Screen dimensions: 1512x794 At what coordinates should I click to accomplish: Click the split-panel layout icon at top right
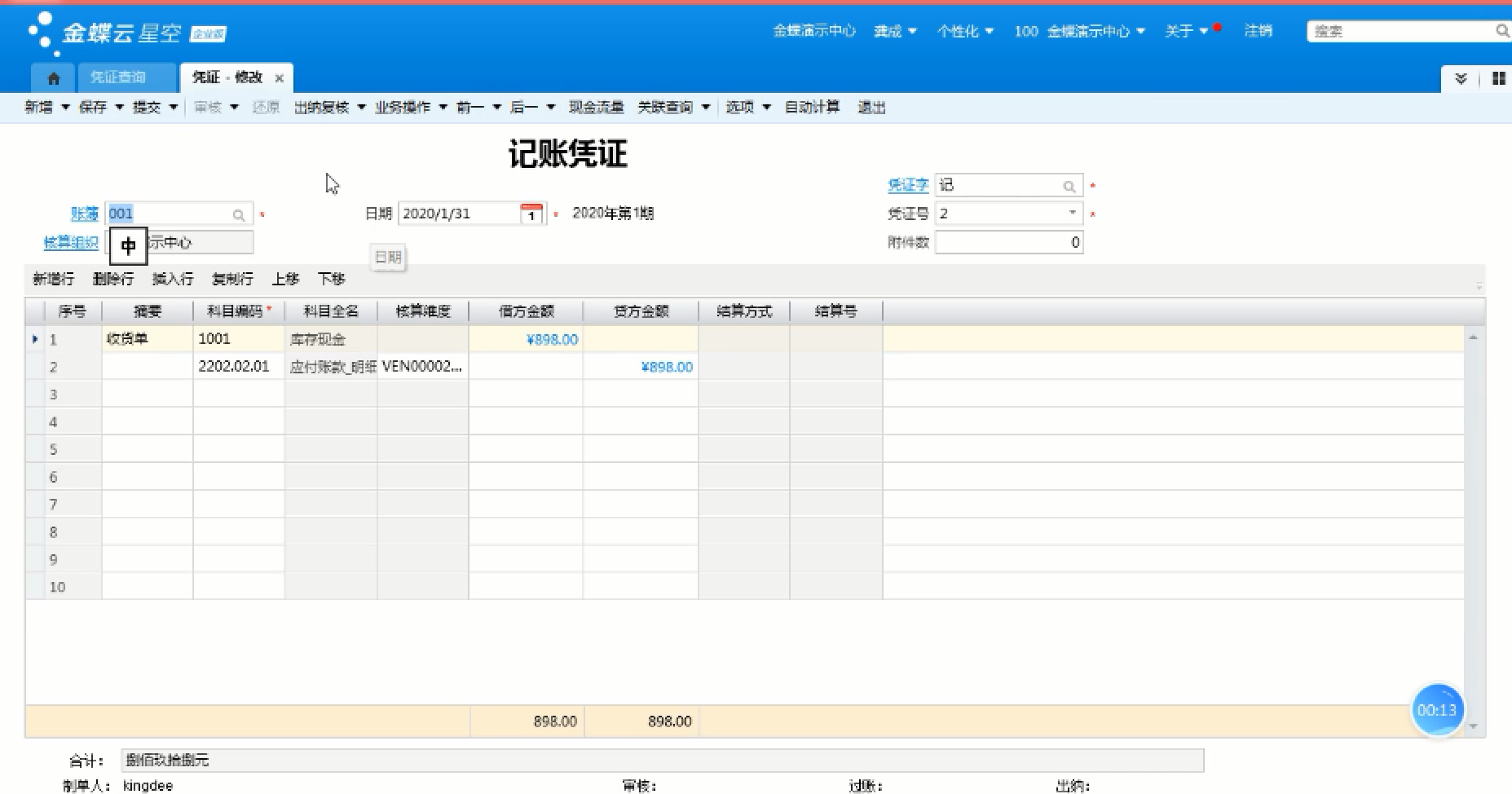point(1498,78)
